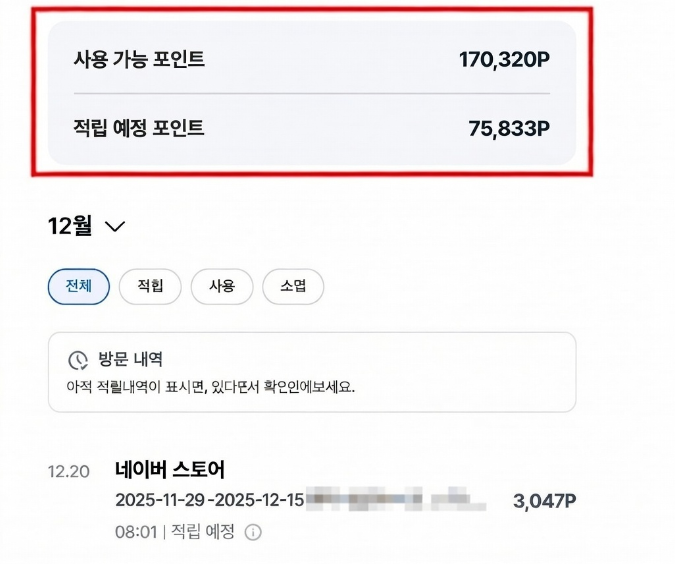
Task: Switch to the 적립 filter chip
Action: (150, 287)
